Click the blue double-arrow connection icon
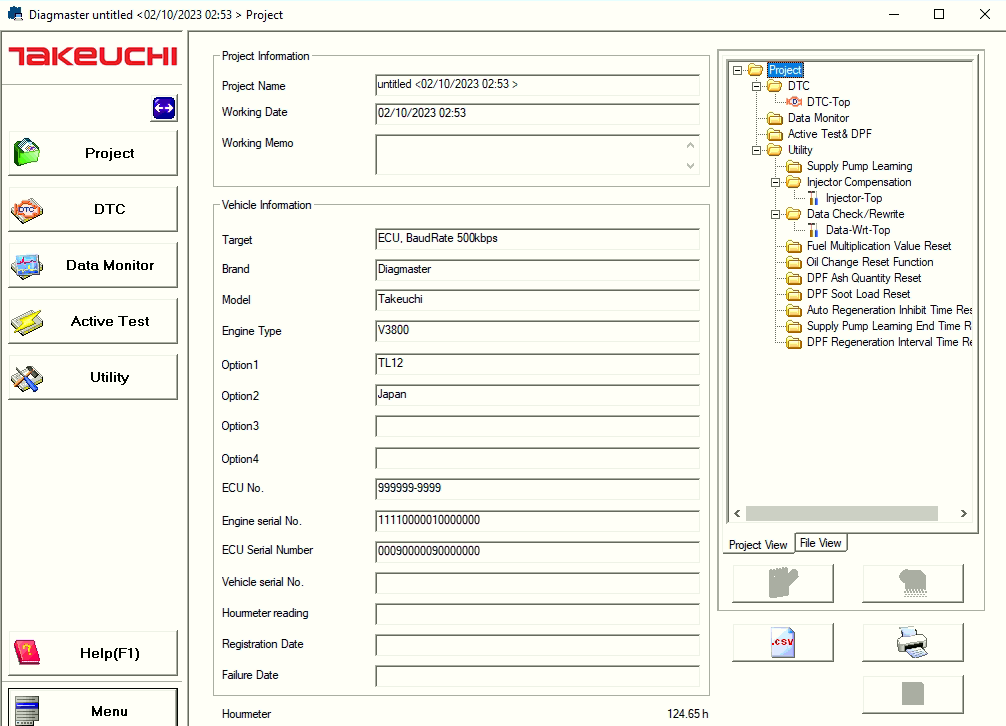 click(x=164, y=108)
